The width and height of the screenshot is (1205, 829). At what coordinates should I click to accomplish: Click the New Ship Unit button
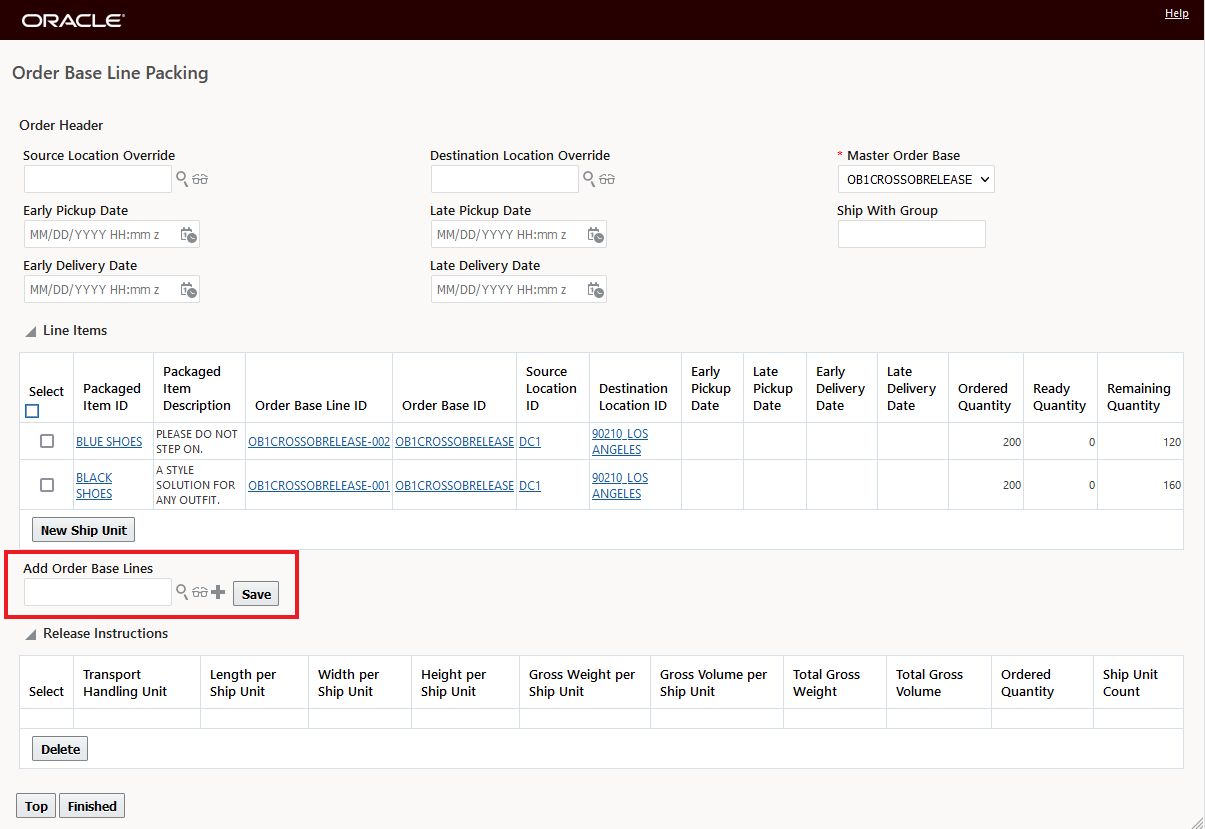83,530
